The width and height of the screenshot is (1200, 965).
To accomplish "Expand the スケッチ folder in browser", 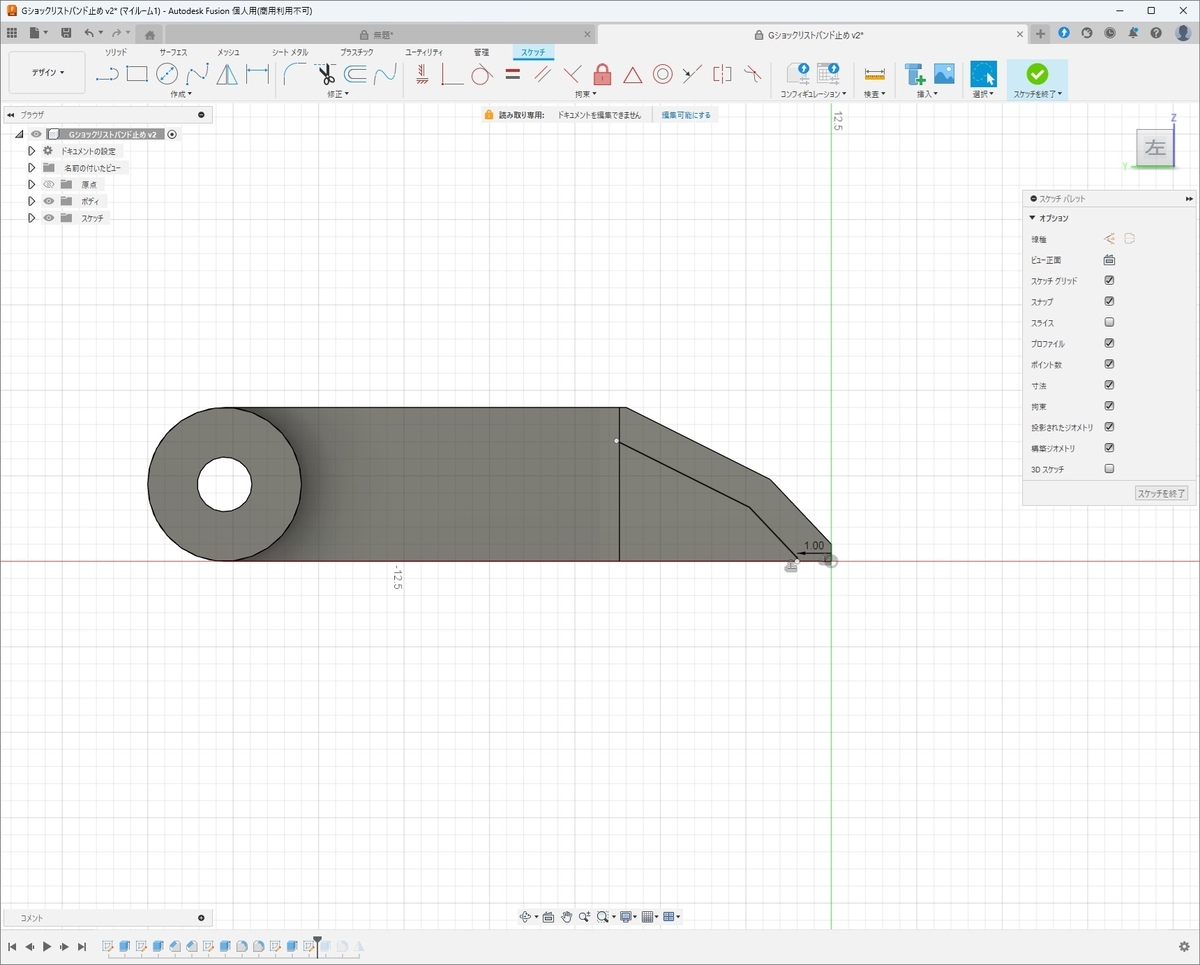I will click(32, 218).
